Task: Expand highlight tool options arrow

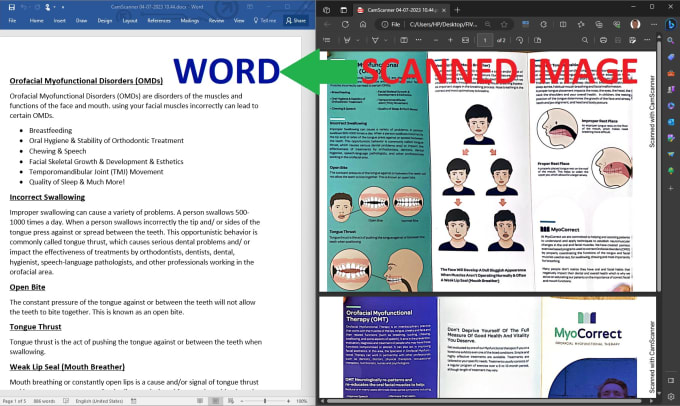Action: tap(358, 40)
